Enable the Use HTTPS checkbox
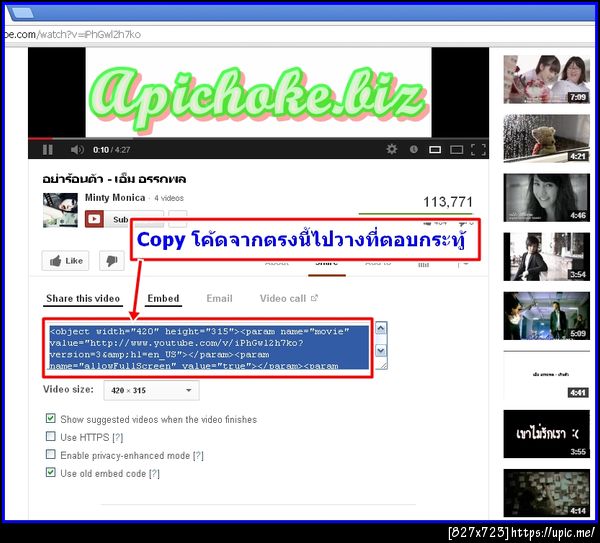The height and width of the screenshot is (543, 600). 51,436
